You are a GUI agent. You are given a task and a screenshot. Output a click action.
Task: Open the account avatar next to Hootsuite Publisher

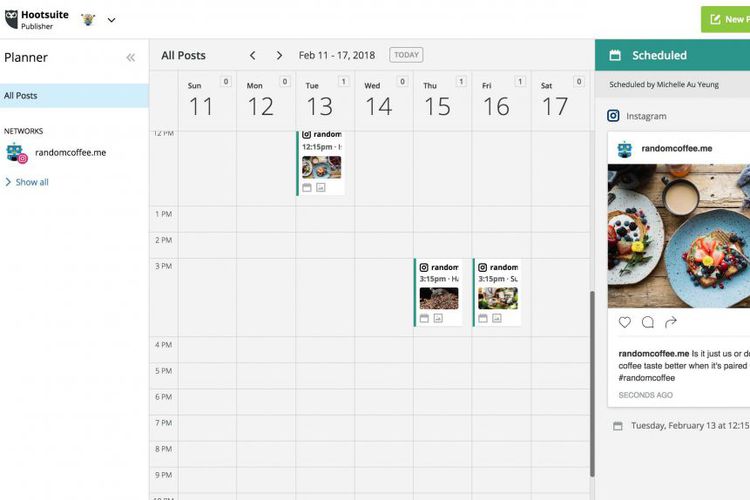point(88,20)
